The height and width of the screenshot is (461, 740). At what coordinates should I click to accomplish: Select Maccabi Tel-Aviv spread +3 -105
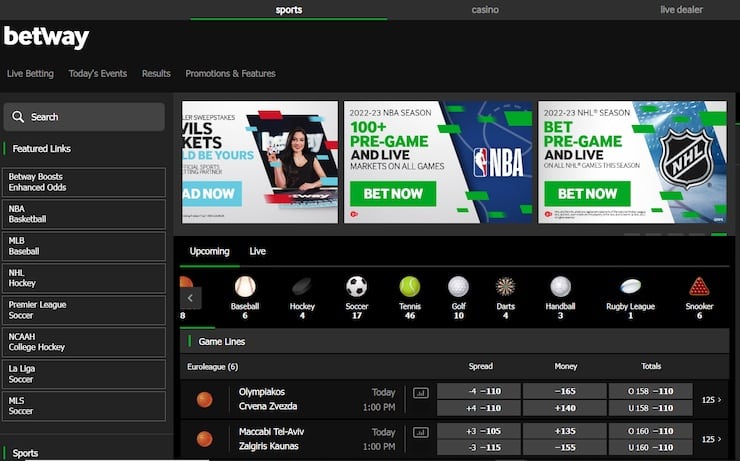coord(479,431)
